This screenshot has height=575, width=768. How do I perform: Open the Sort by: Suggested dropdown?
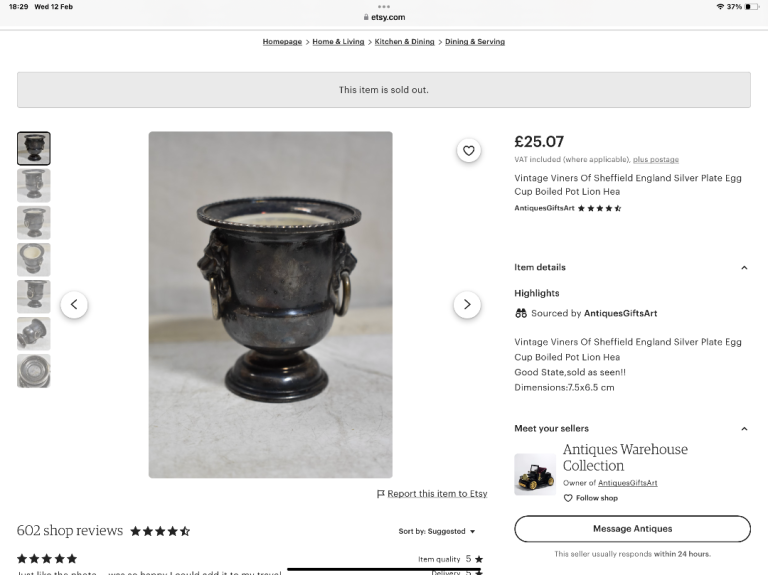click(437, 531)
